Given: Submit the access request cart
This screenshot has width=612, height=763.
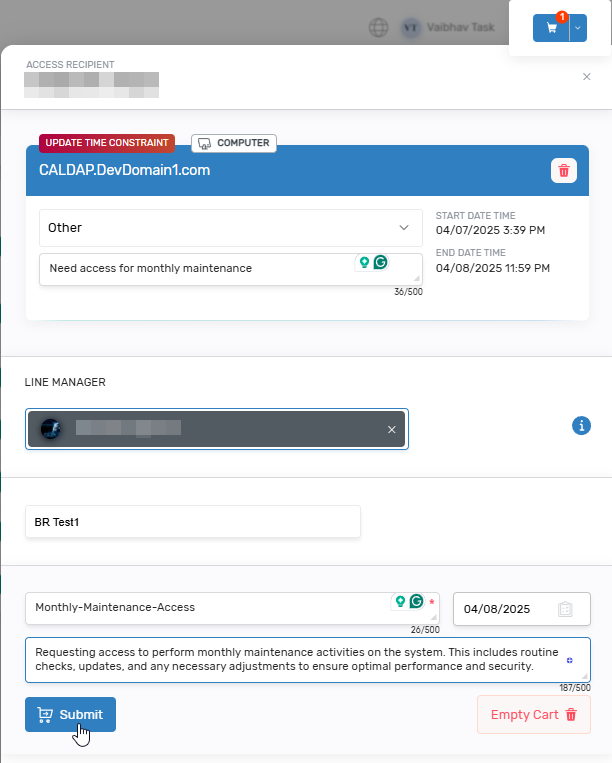Looking at the screenshot, I should click(70, 714).
